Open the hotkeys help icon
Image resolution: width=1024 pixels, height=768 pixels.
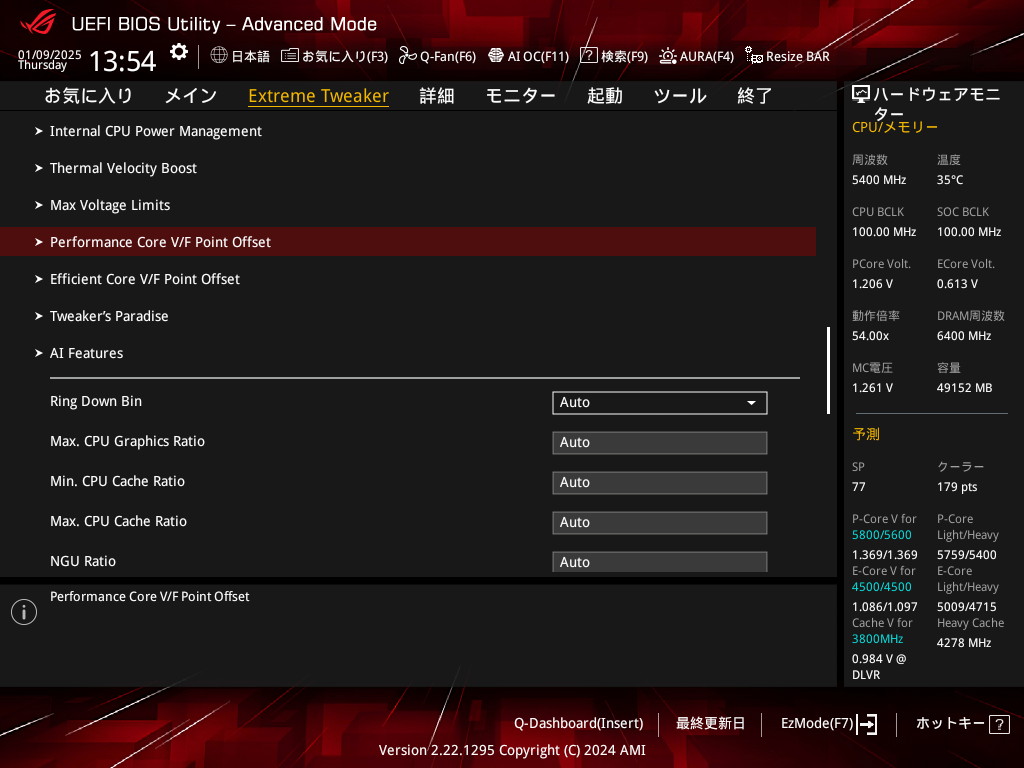tap(998, 724)
